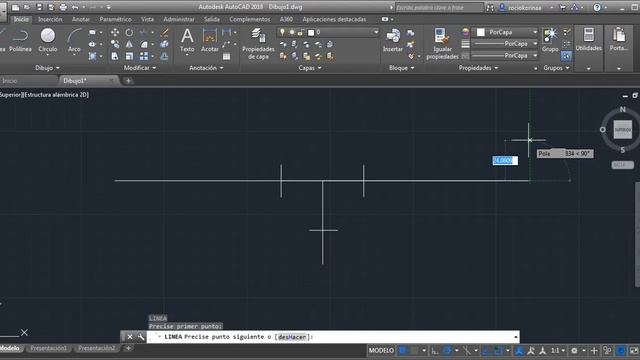Toggle group selection button in Grupos panel
This screenshot has height=360, width=640.
566,56
